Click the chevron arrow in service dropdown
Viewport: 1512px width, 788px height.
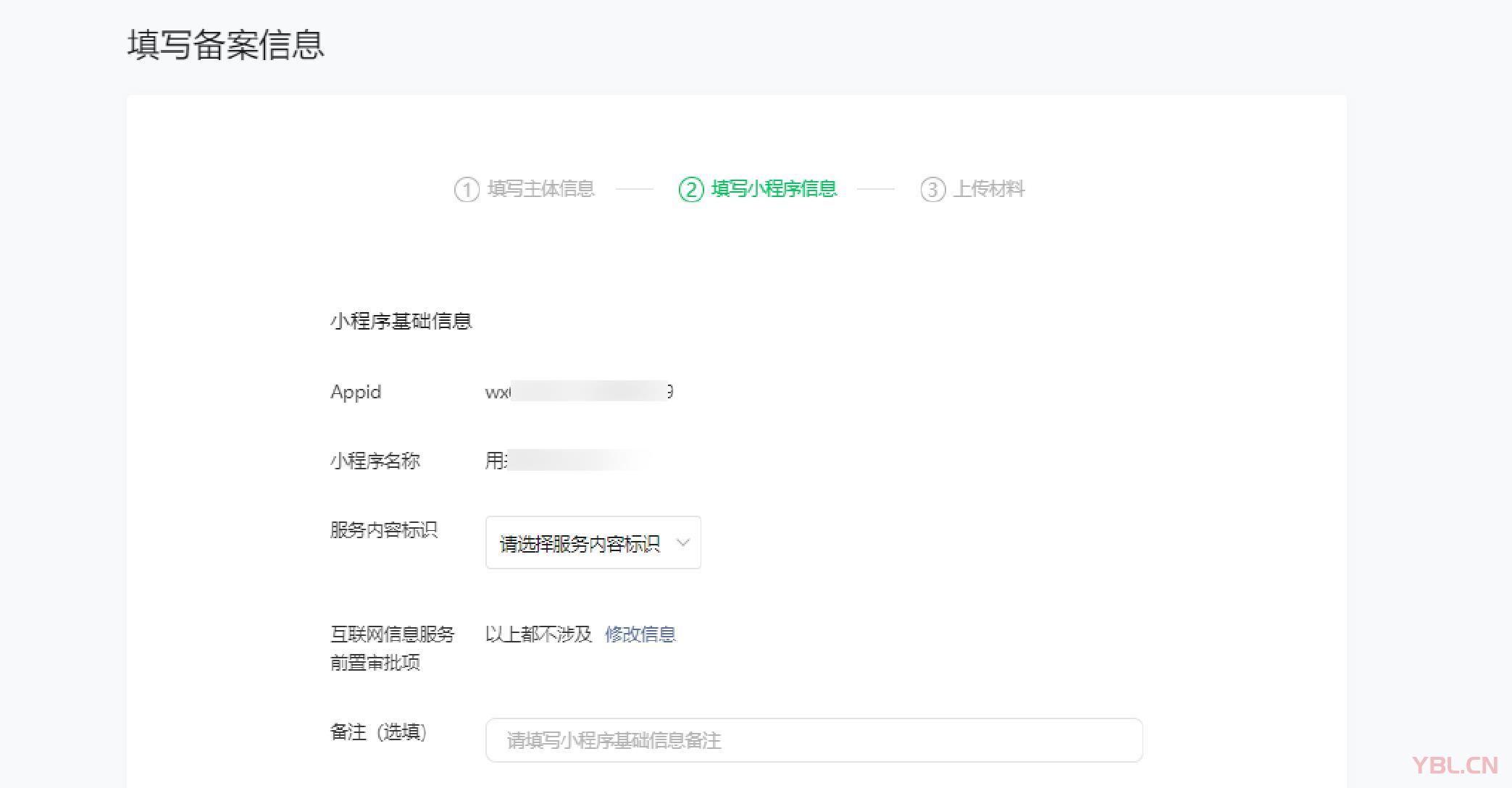(x=682, y=542)
